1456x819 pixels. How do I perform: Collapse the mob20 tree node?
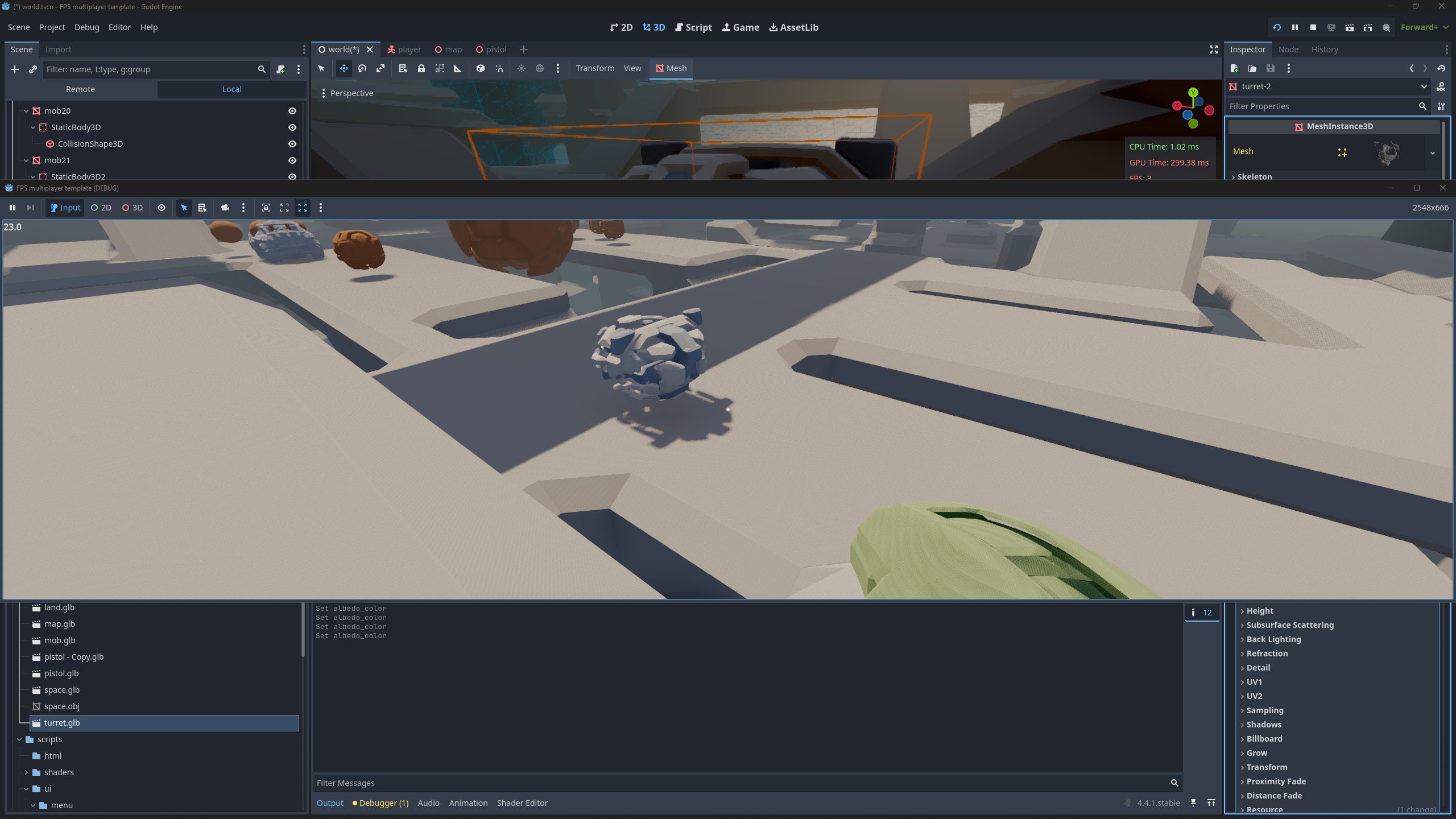(26, 111)
